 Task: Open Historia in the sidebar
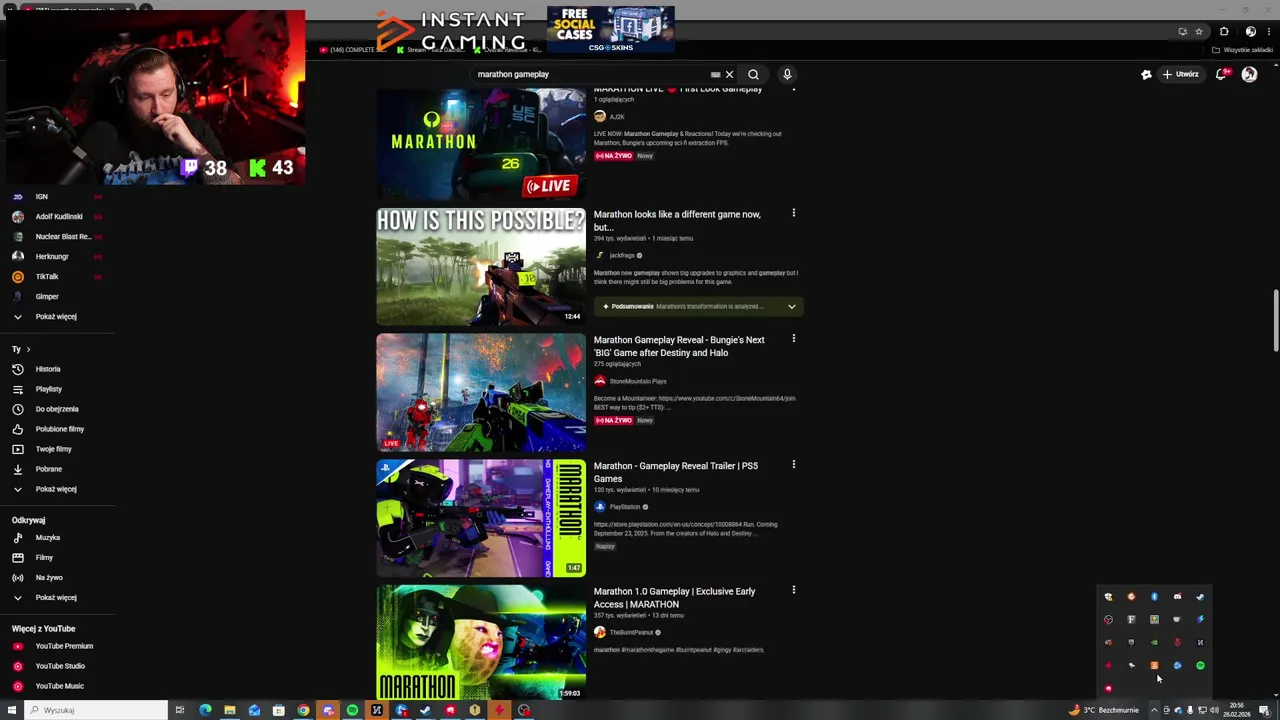[x=48, y=369]
